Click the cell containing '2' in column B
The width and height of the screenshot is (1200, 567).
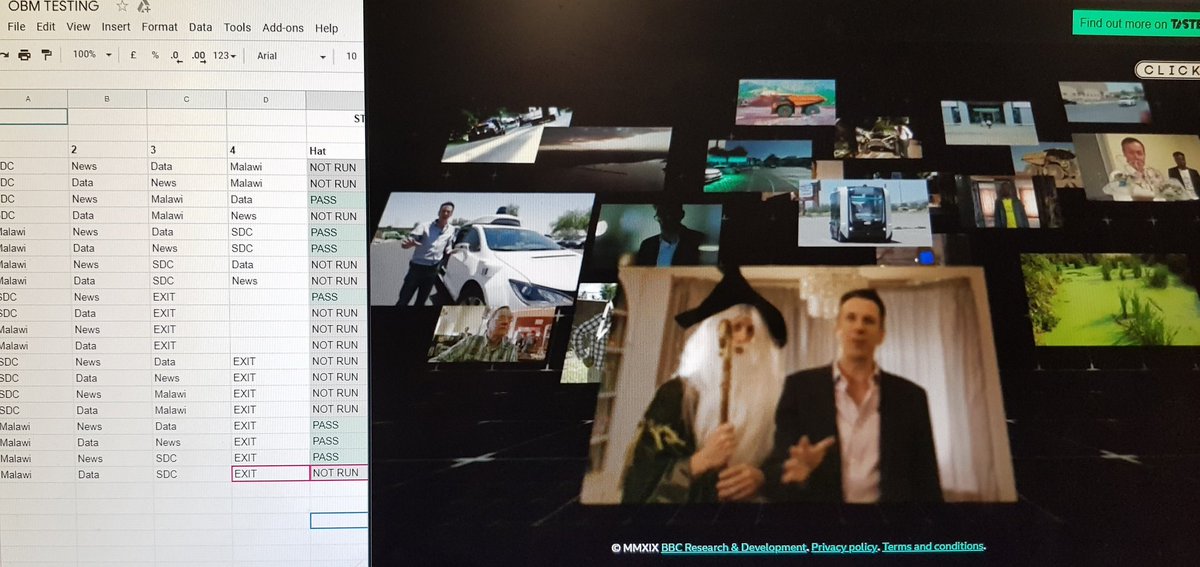(x=106, y=149)
